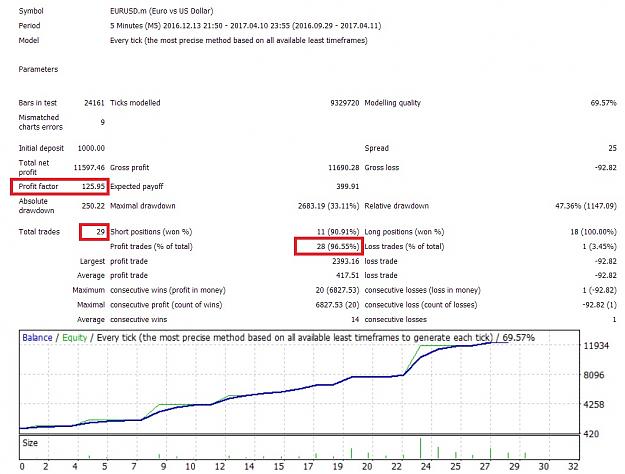This screenshot has width=625, height=474.
Task: Select Long positions value 18 (100.00%)
Action: click(x=593, y=232)
